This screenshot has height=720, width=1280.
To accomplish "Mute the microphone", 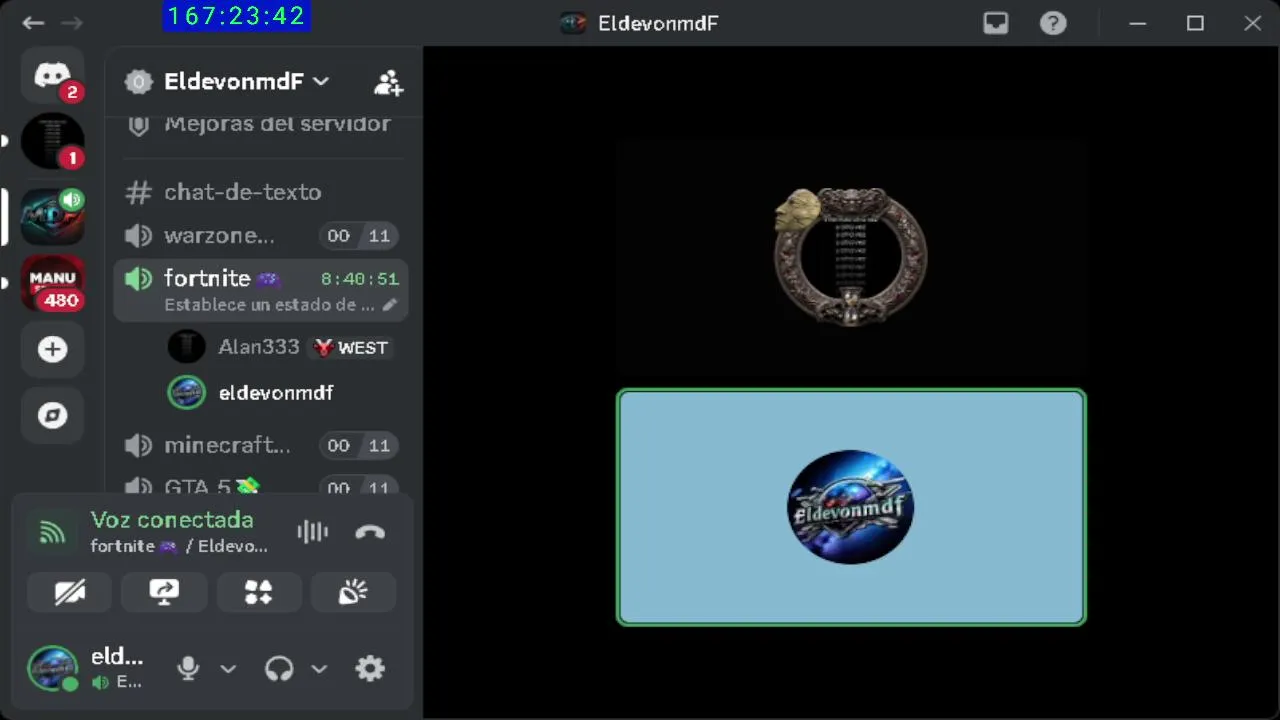I will click(x=188, y=668).
